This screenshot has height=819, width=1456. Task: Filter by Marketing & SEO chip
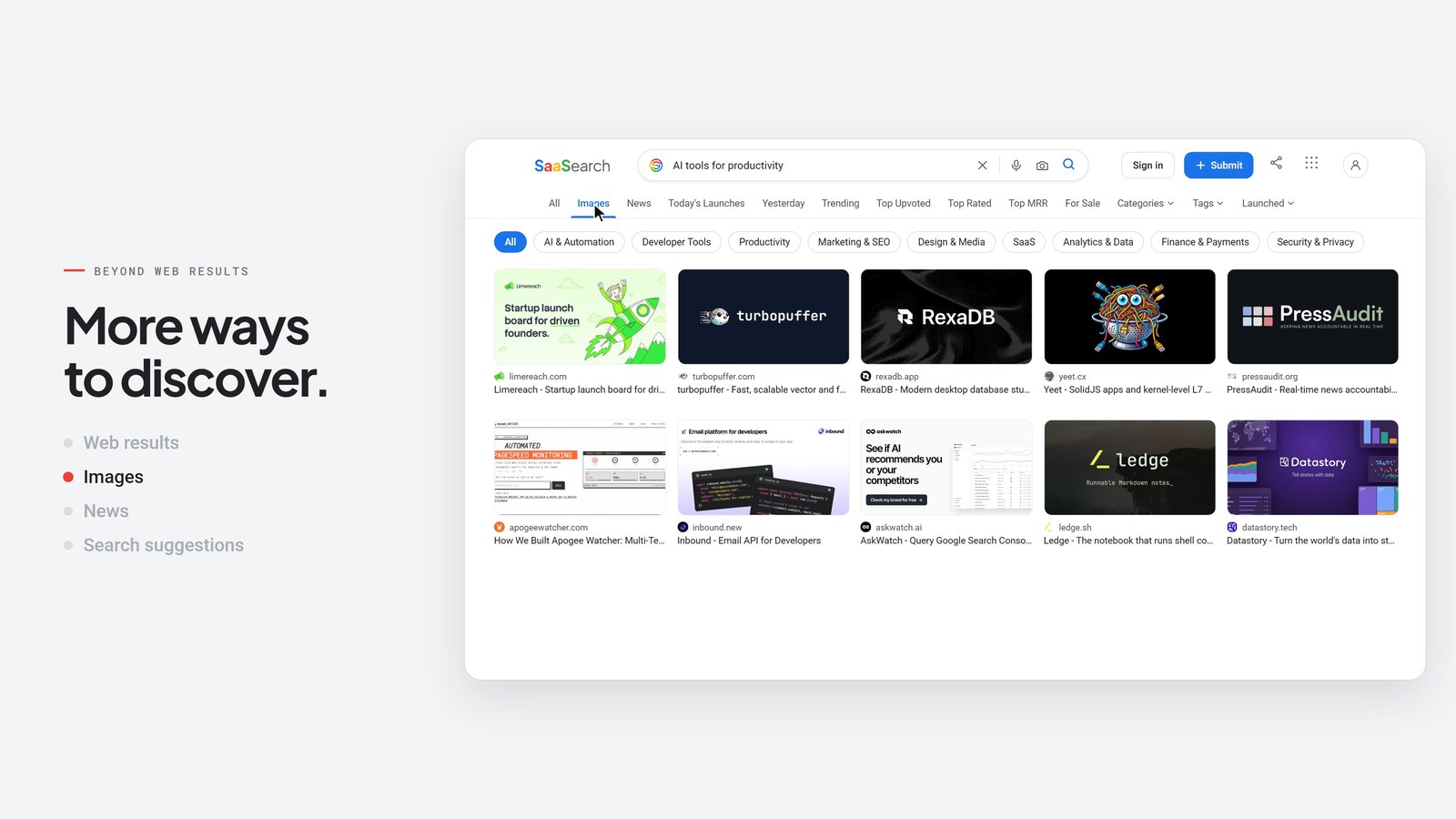click(854, 242)
